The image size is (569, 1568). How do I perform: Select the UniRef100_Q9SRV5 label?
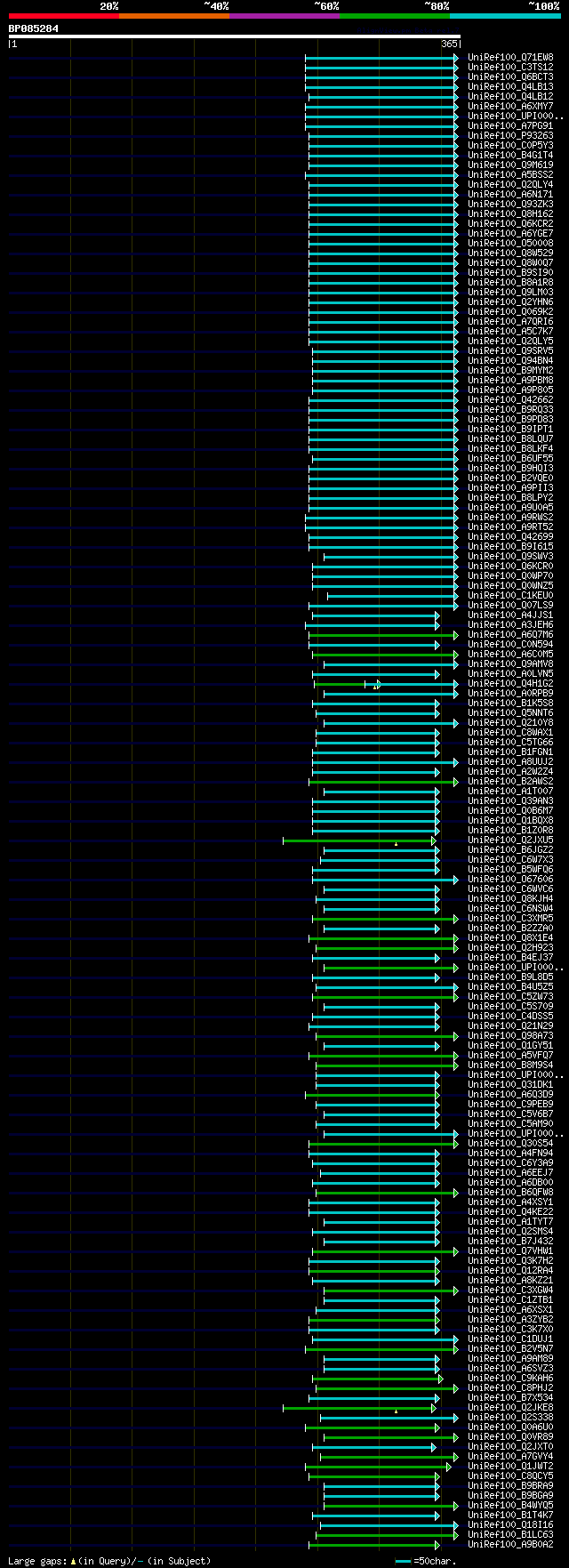(x=510, y=350)
